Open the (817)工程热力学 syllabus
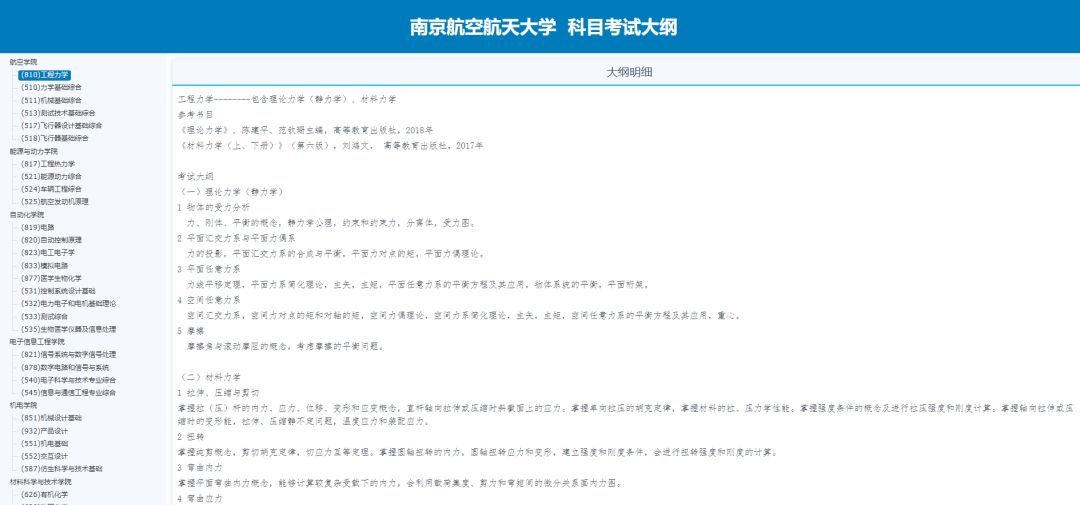1080x505 pixels. click(x=48, y=164)
